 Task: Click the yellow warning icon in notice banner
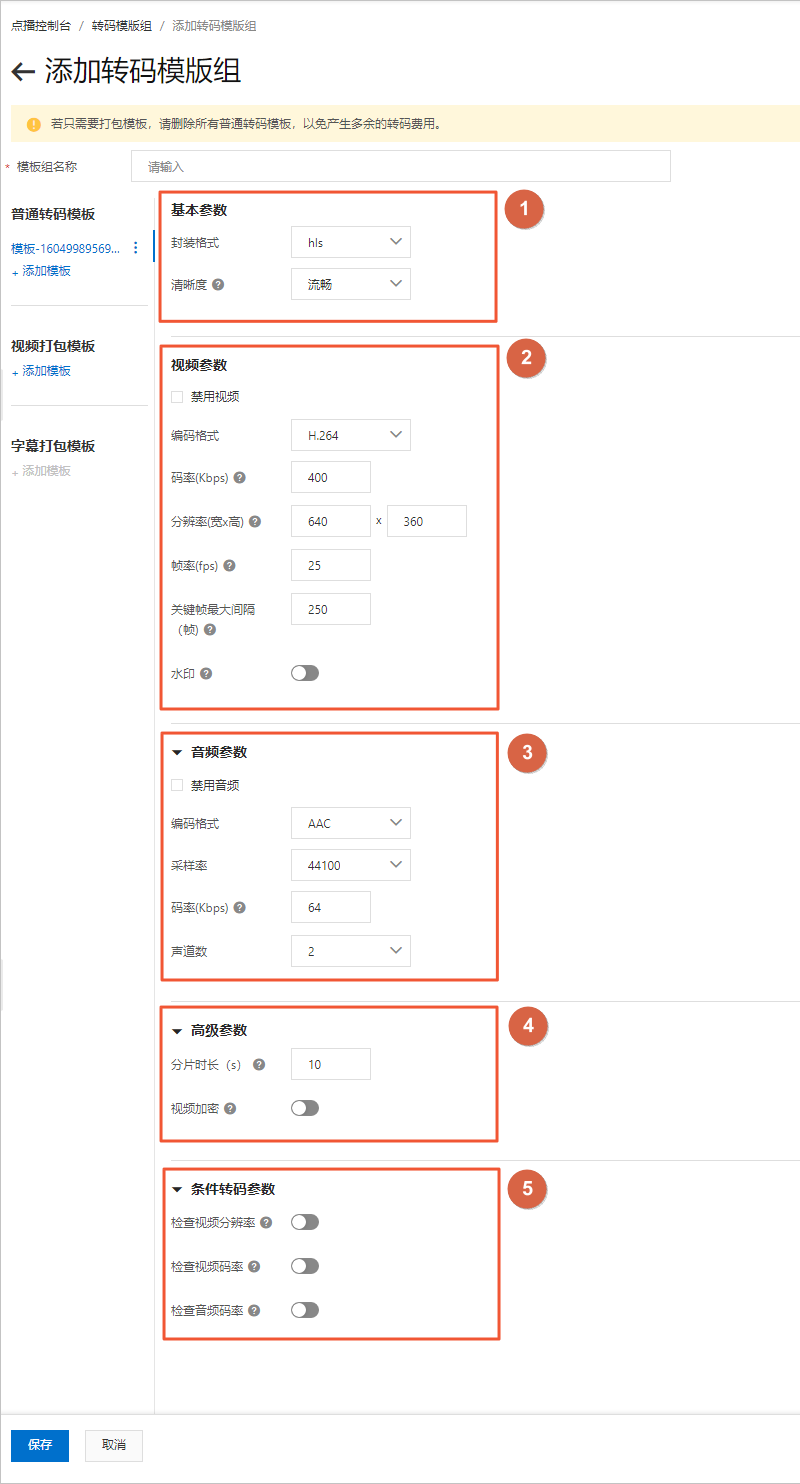pyautogui.click(x=34, y=125)
